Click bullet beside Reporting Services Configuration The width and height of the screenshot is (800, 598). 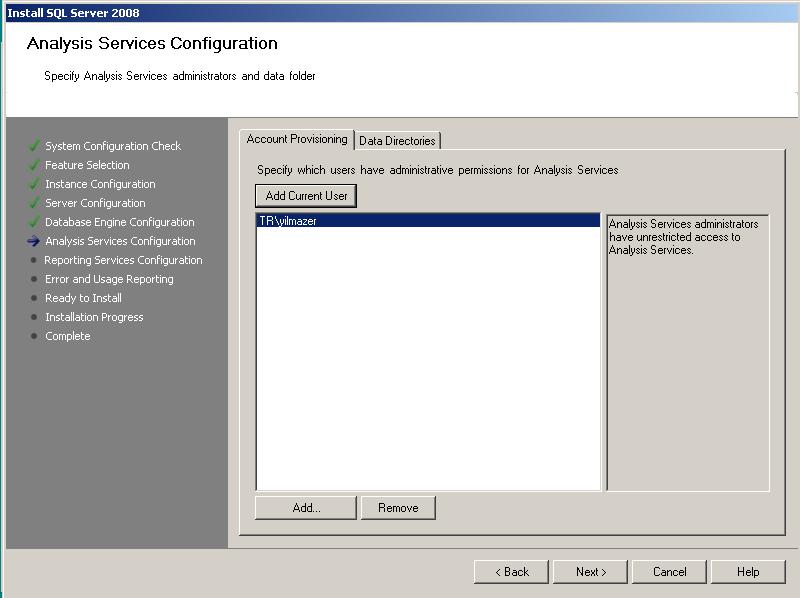pos(34,260)
